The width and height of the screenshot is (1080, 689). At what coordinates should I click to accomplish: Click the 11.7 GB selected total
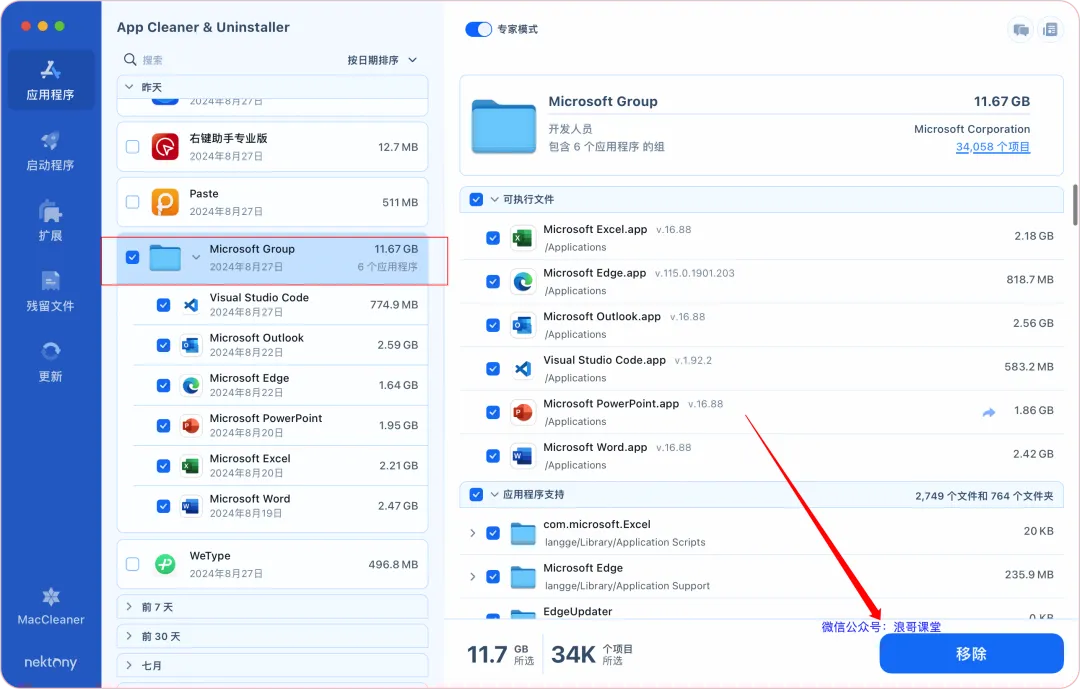(x=501, y=654)
